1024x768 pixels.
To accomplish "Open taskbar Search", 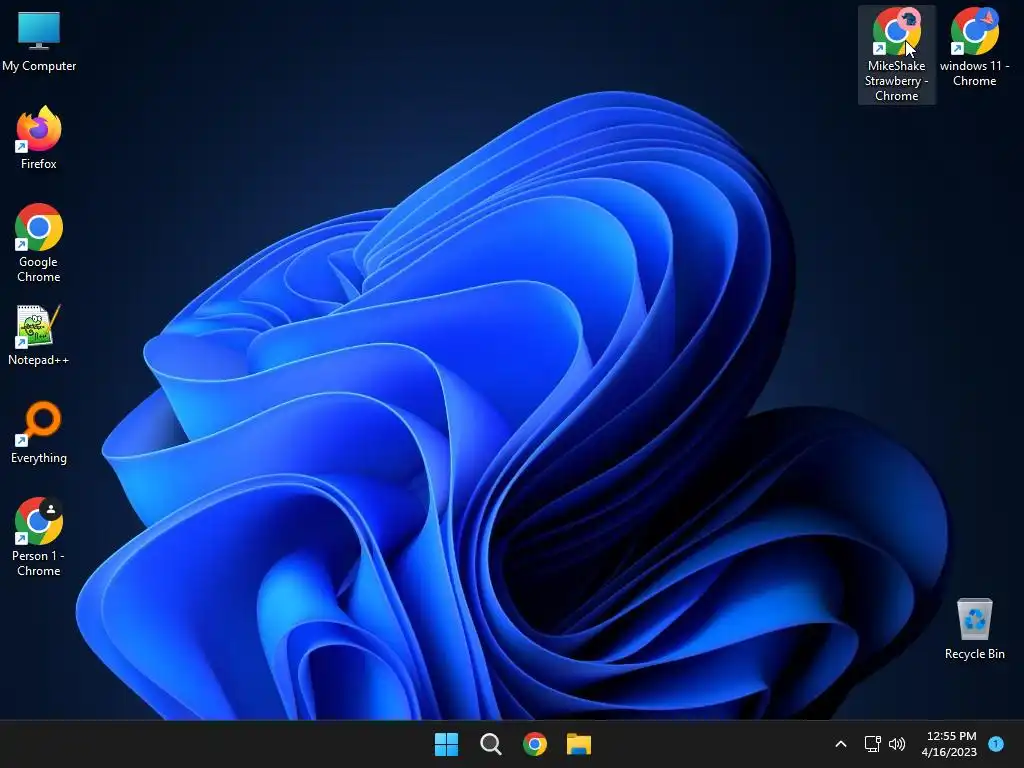I will pos(490,744).
